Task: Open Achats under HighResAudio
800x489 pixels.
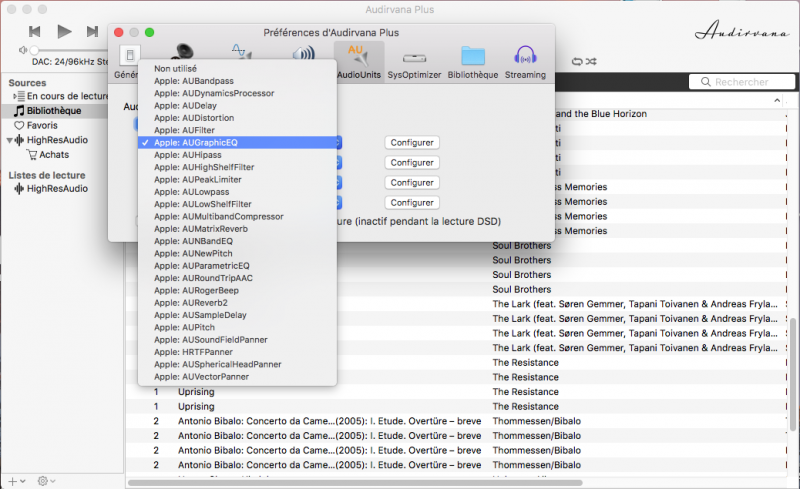Action: tap(54, 155)
